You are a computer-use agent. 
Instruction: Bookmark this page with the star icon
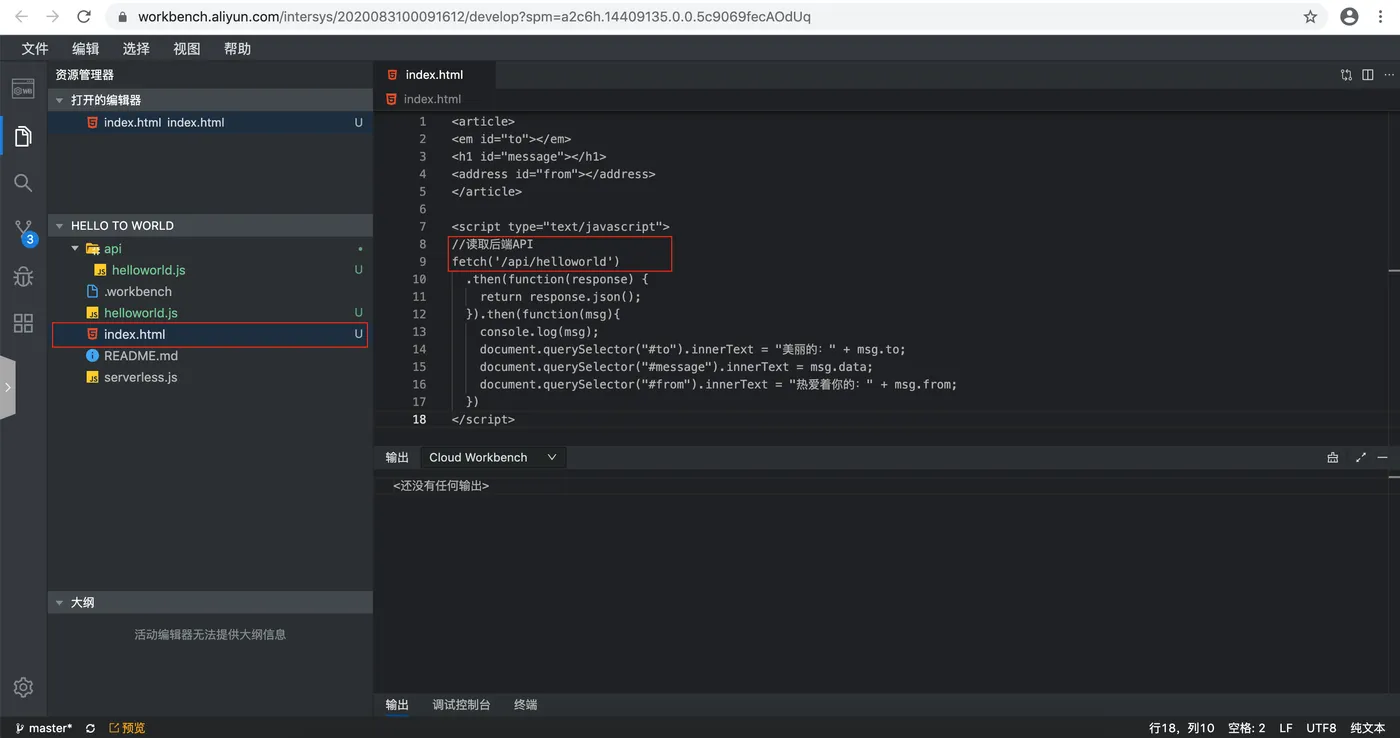click(x=1310, y=17)
